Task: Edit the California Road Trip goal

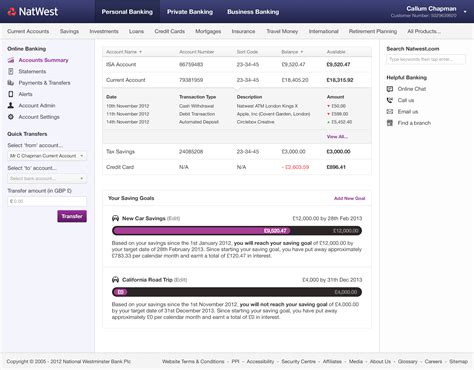Action: pos(180,280)
